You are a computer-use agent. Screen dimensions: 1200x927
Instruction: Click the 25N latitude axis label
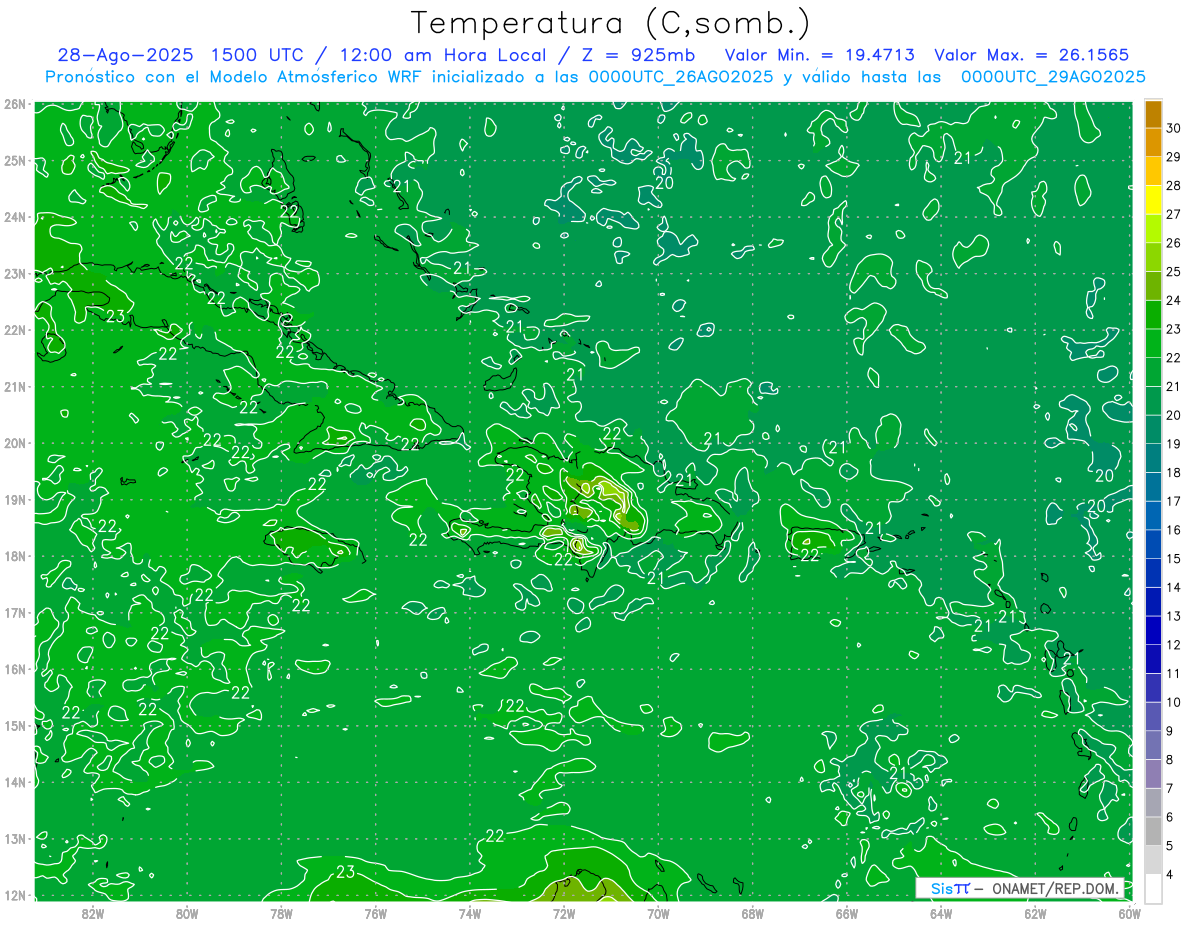(15, 160)
